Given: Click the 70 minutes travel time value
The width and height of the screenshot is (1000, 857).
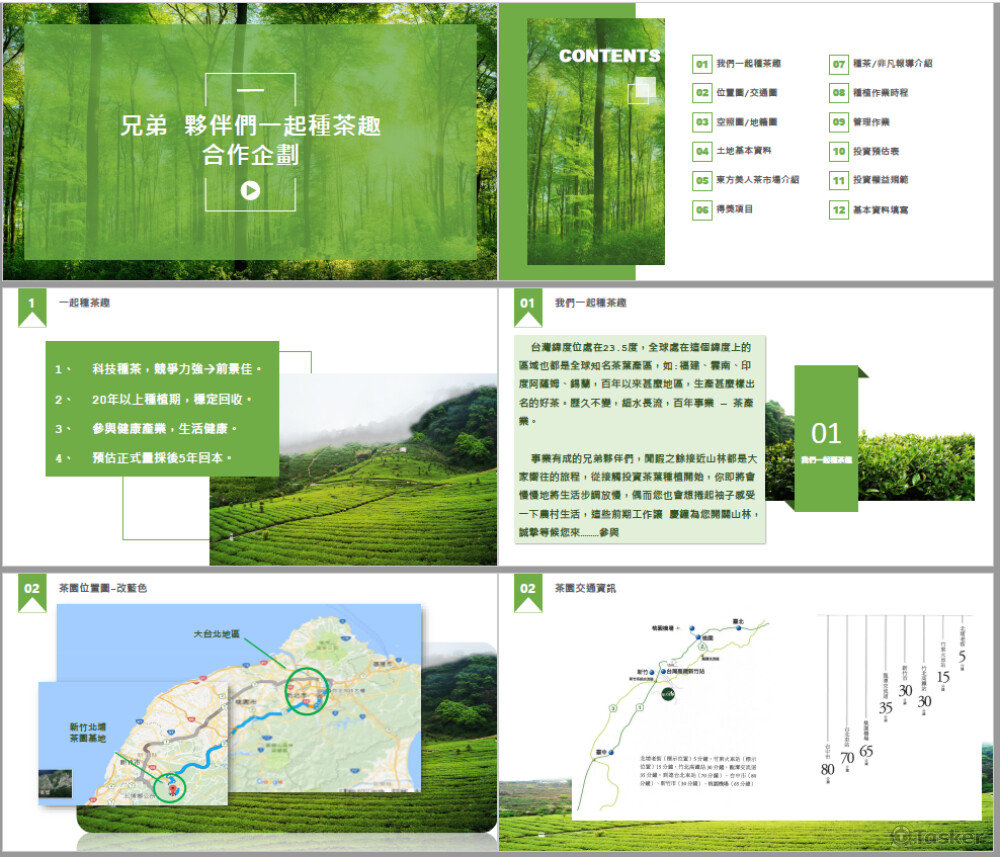Looking at the screenshot, I should [x=847, y=758].
